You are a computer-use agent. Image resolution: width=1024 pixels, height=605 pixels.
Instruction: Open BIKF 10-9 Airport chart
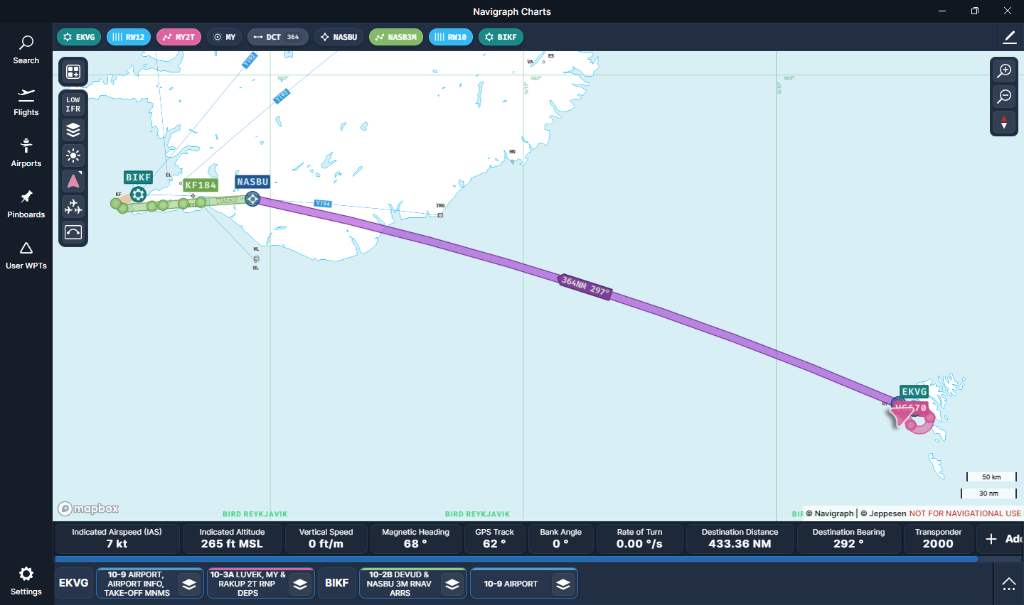point(511,584)
